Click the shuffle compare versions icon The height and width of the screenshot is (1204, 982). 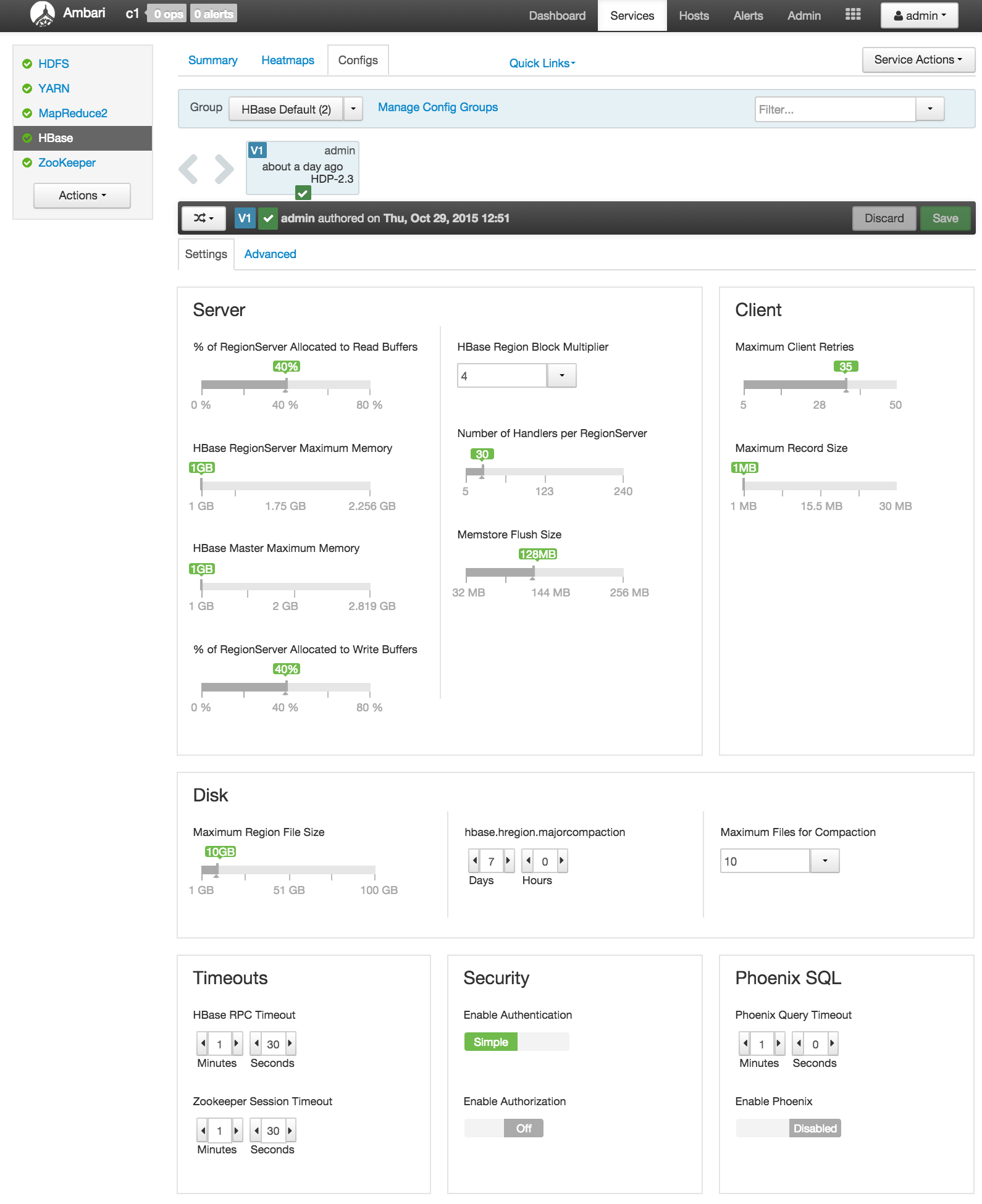(x=203, y=218)
